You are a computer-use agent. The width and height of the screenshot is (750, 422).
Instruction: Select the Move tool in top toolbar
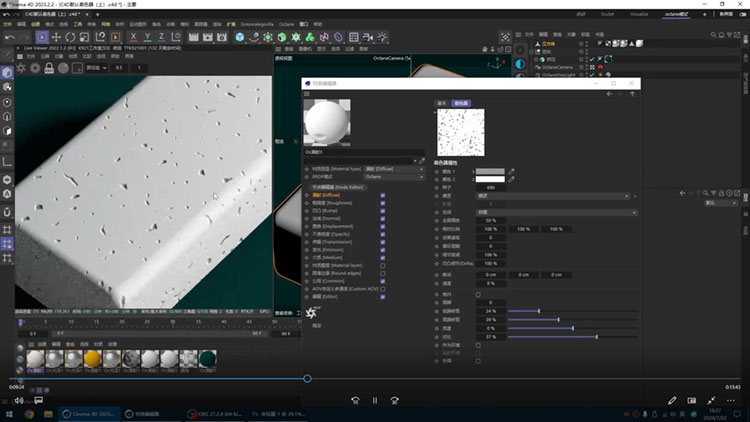[57, 38]
